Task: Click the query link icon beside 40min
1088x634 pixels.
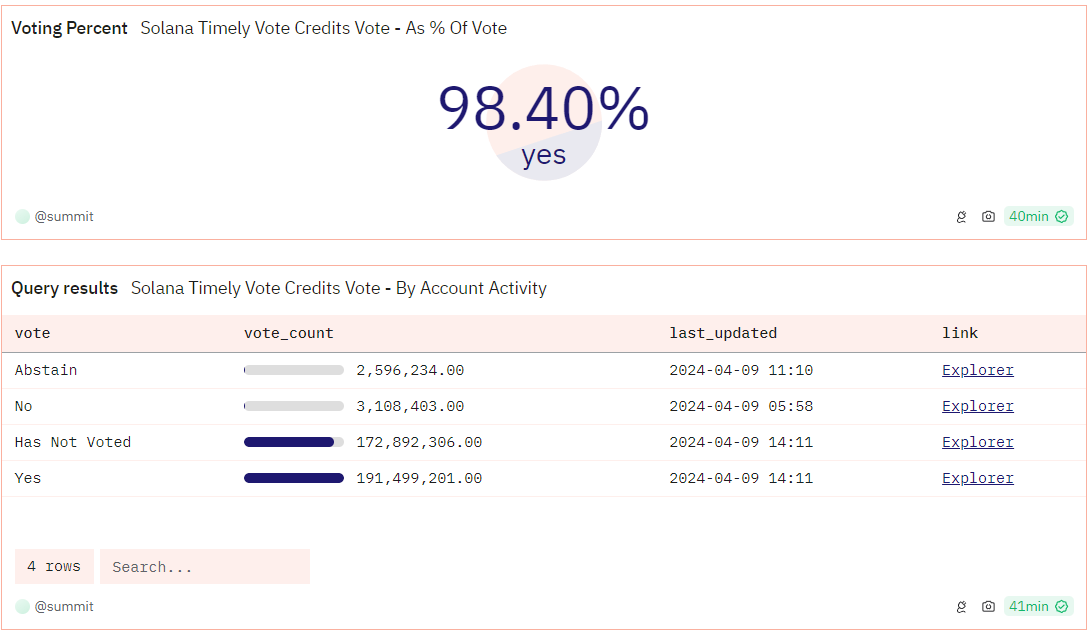Action: point(961,216)
